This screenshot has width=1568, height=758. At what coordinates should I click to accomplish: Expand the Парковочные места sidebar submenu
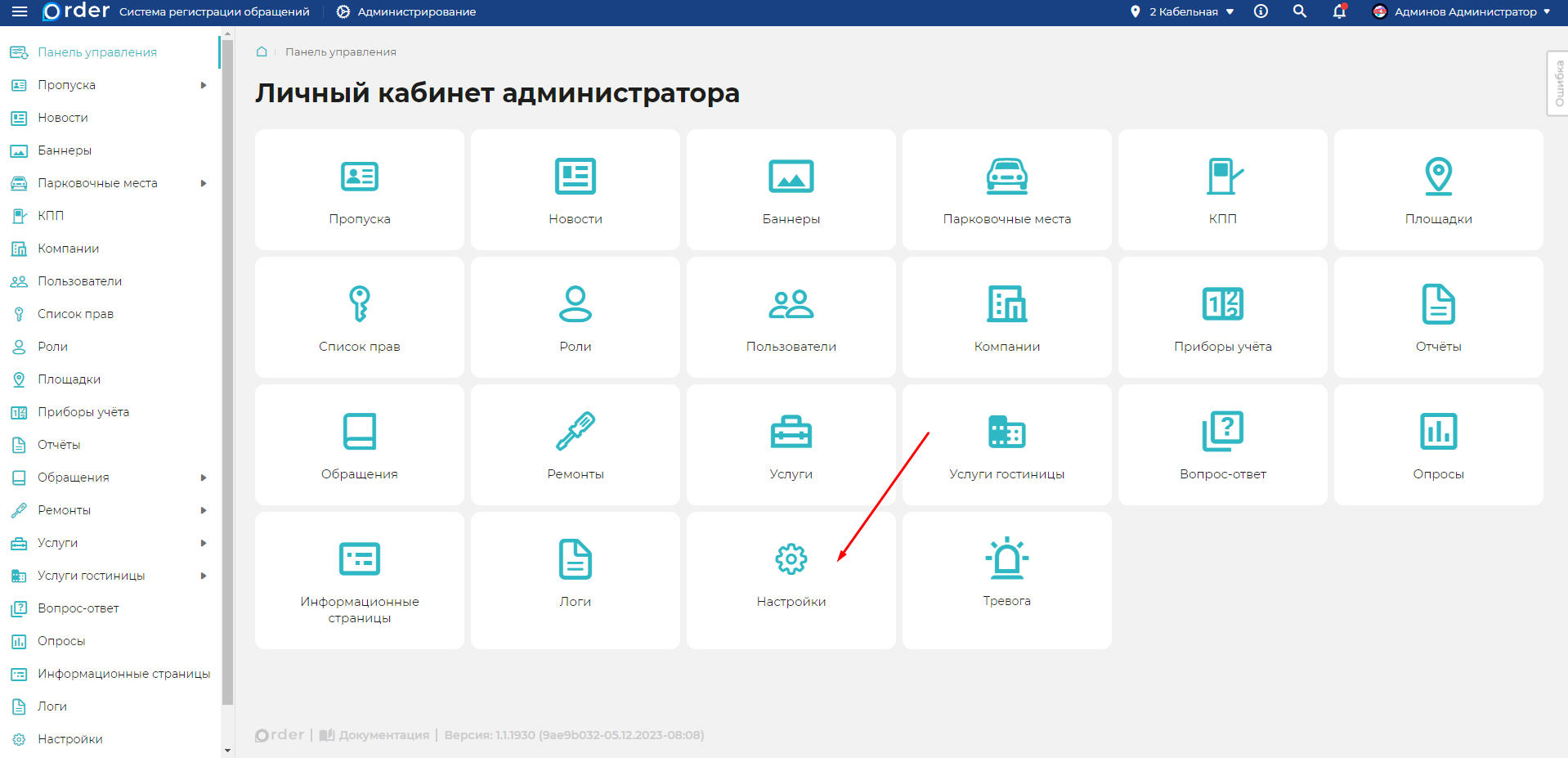point(204,183)
